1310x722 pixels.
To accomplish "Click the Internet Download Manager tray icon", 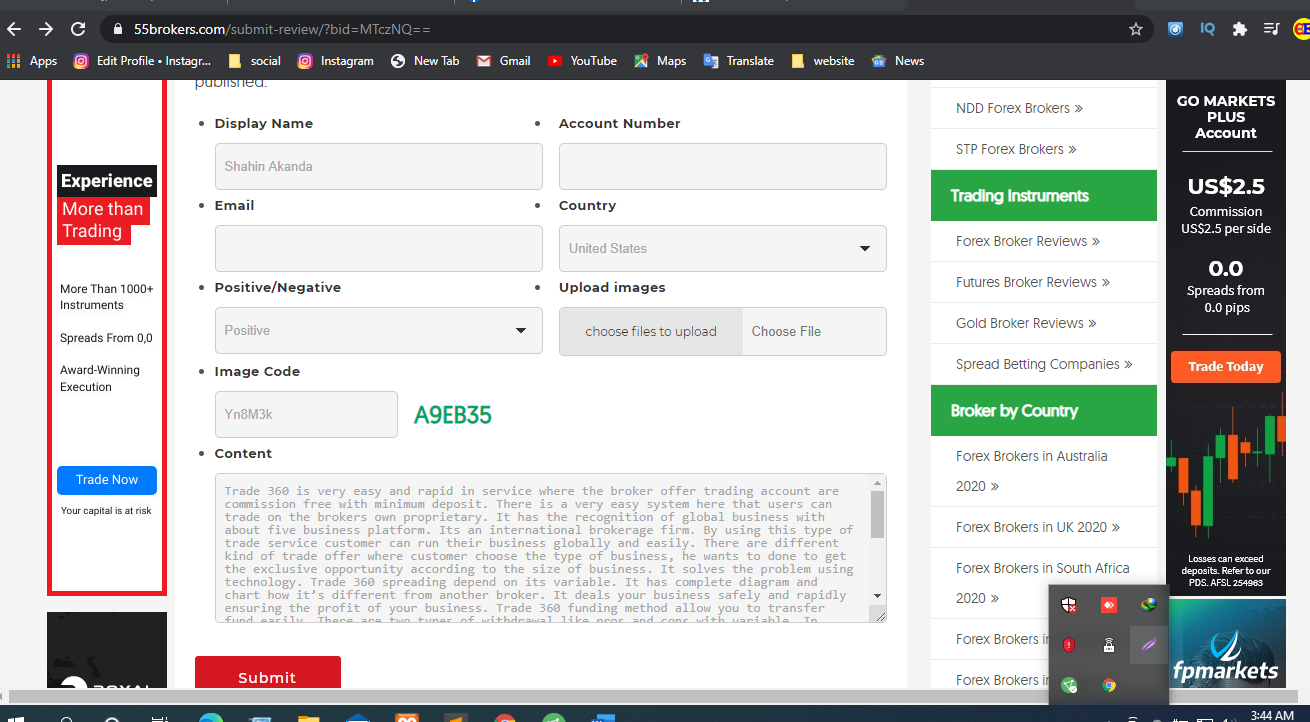I will (x=1148, y=605).
